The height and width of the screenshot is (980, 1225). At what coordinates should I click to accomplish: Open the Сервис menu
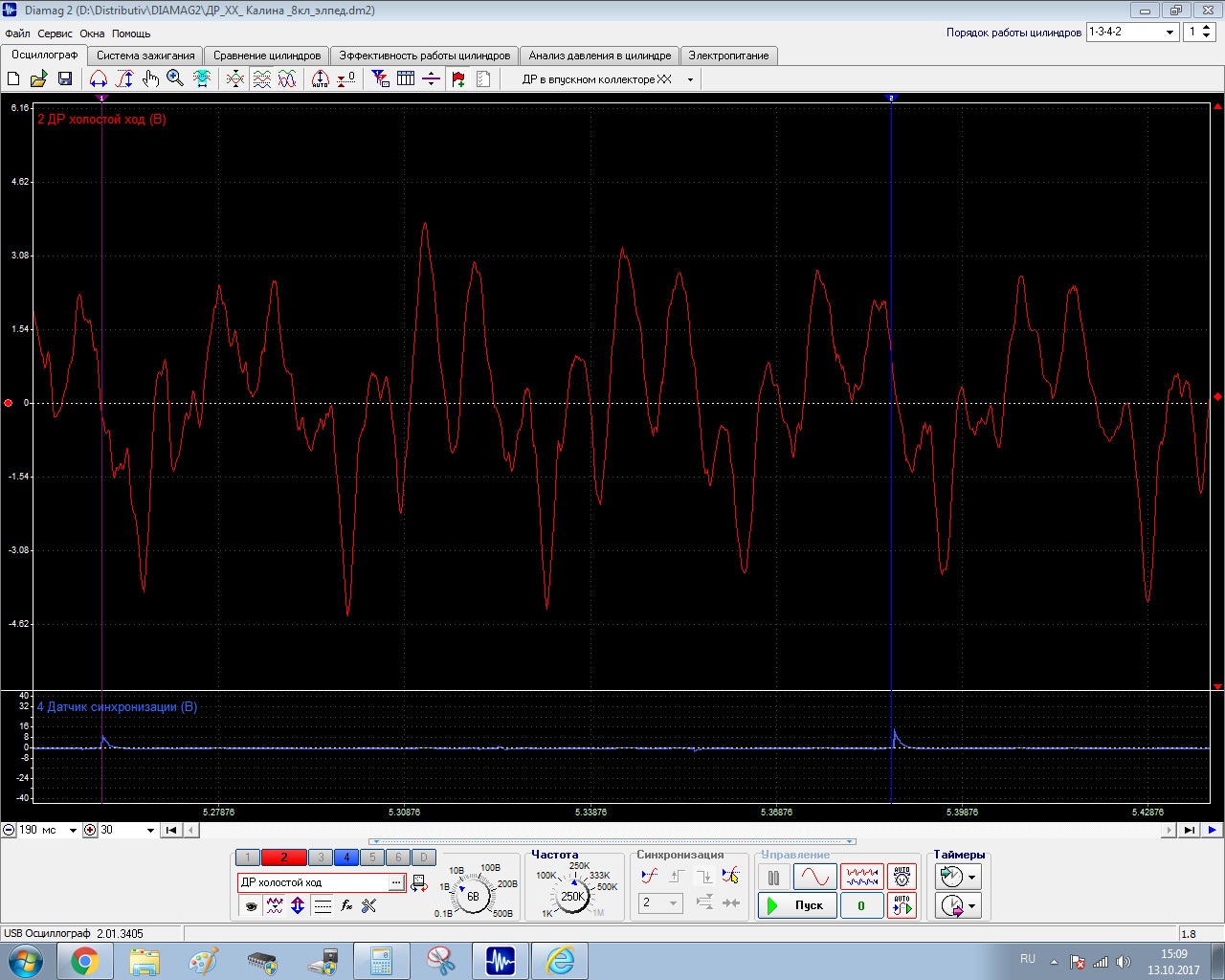point(55,33)
